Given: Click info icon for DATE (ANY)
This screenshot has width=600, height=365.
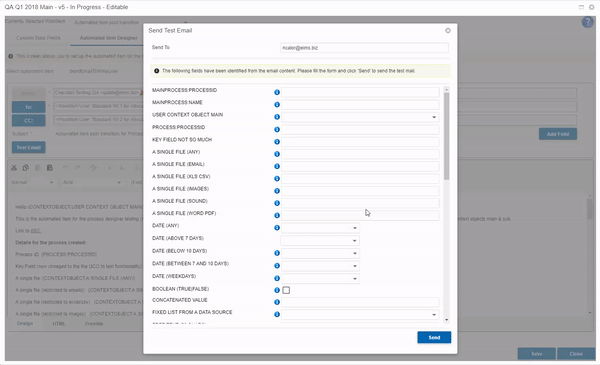Looking at the screenshot, I should [277, 228].
